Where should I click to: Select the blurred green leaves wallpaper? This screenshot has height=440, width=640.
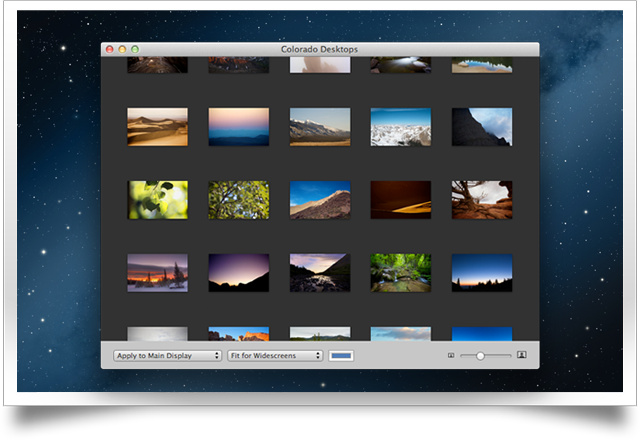pos(158,200)
